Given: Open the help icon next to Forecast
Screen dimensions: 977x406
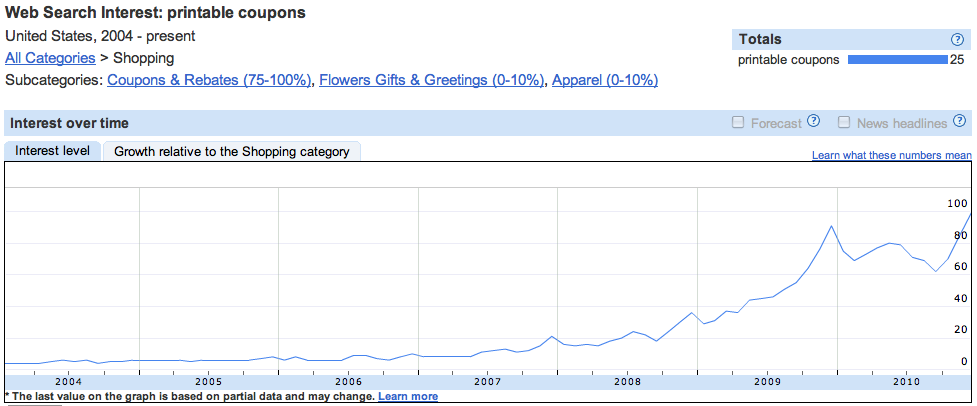Looking at the screenshot, I should pos(813,121).
